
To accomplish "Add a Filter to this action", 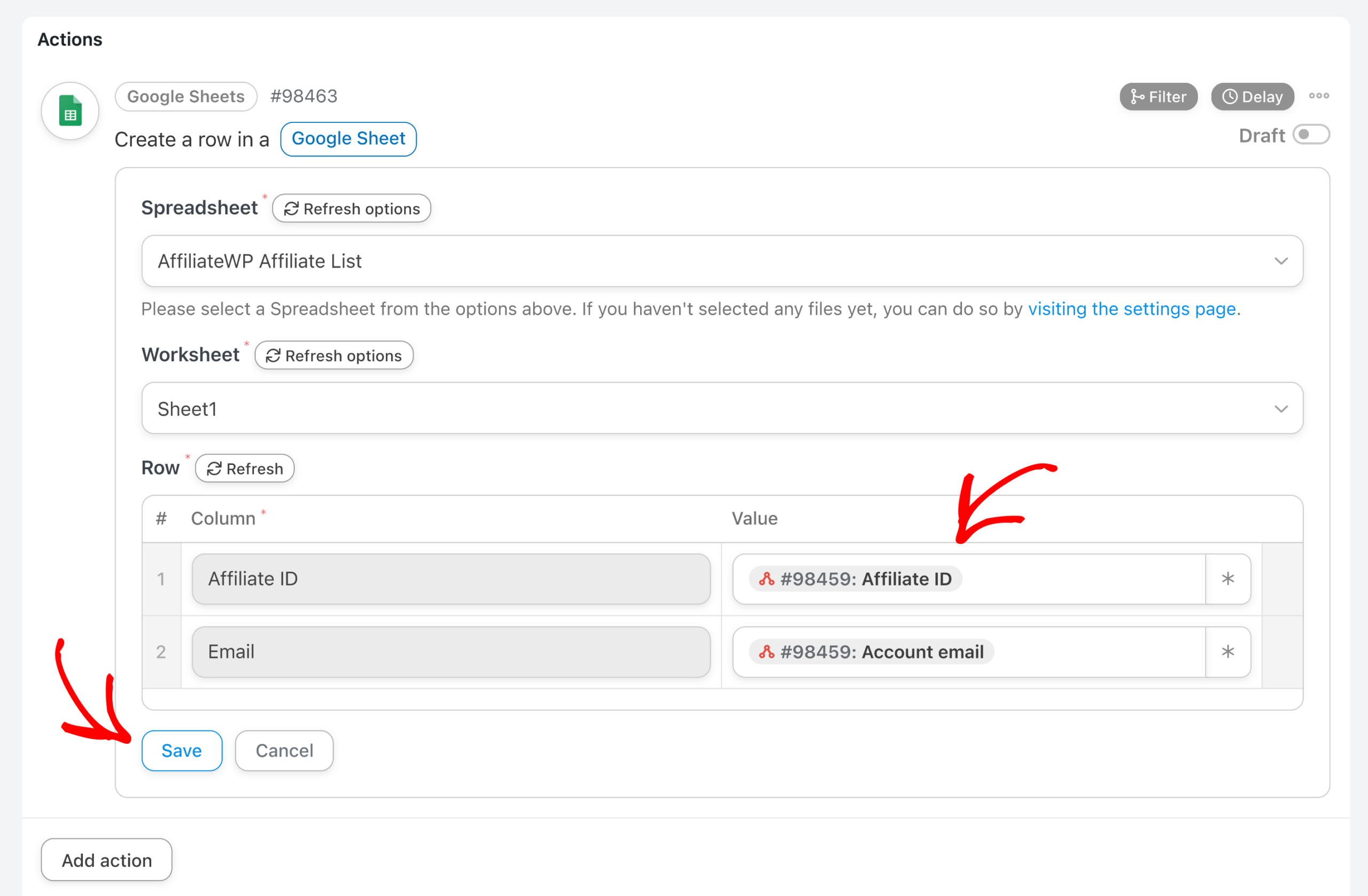I will 1158,97.
